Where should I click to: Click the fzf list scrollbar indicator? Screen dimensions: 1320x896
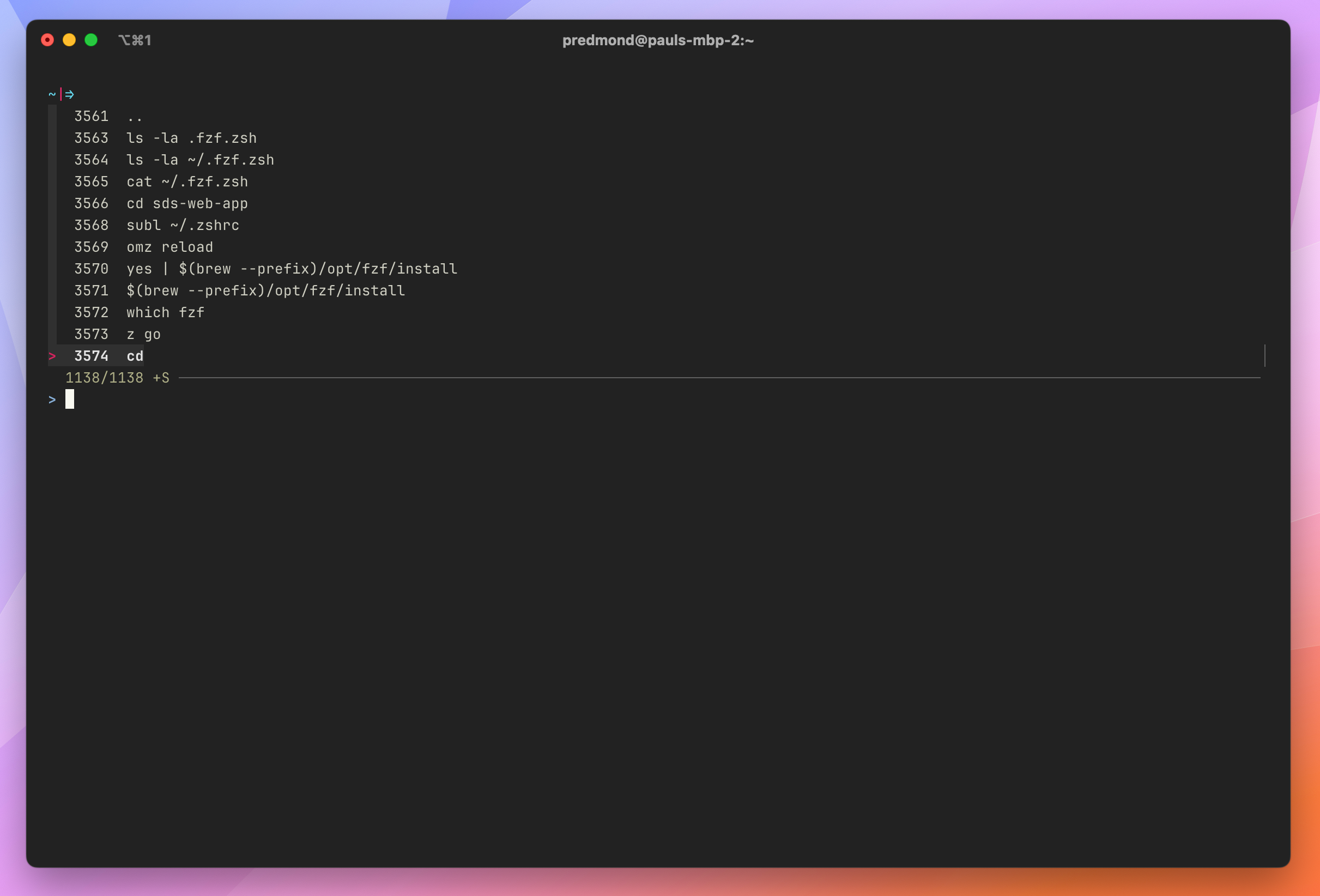point(1264,356)
